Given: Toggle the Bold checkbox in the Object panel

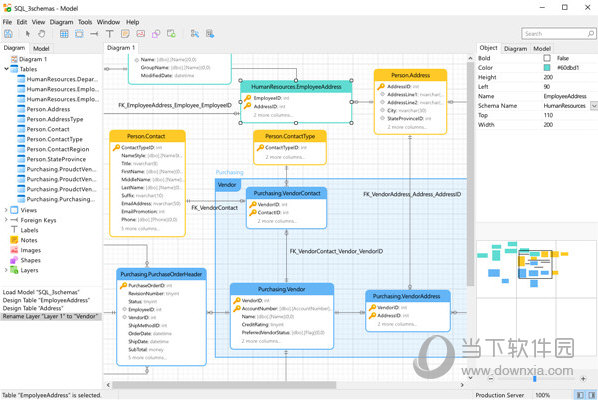Looking at the screenshot, I should coord(547,58).
